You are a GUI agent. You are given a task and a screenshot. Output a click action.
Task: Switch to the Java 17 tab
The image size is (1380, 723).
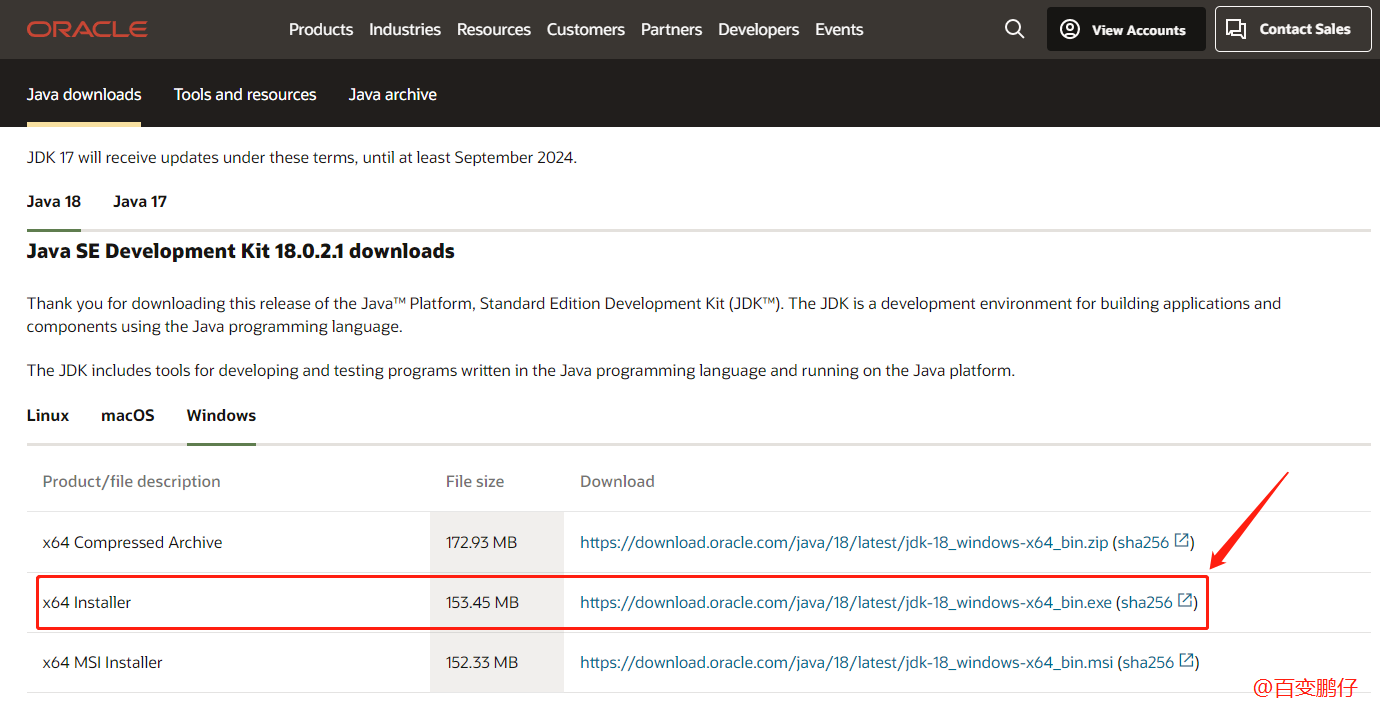(x=140, y=202)
